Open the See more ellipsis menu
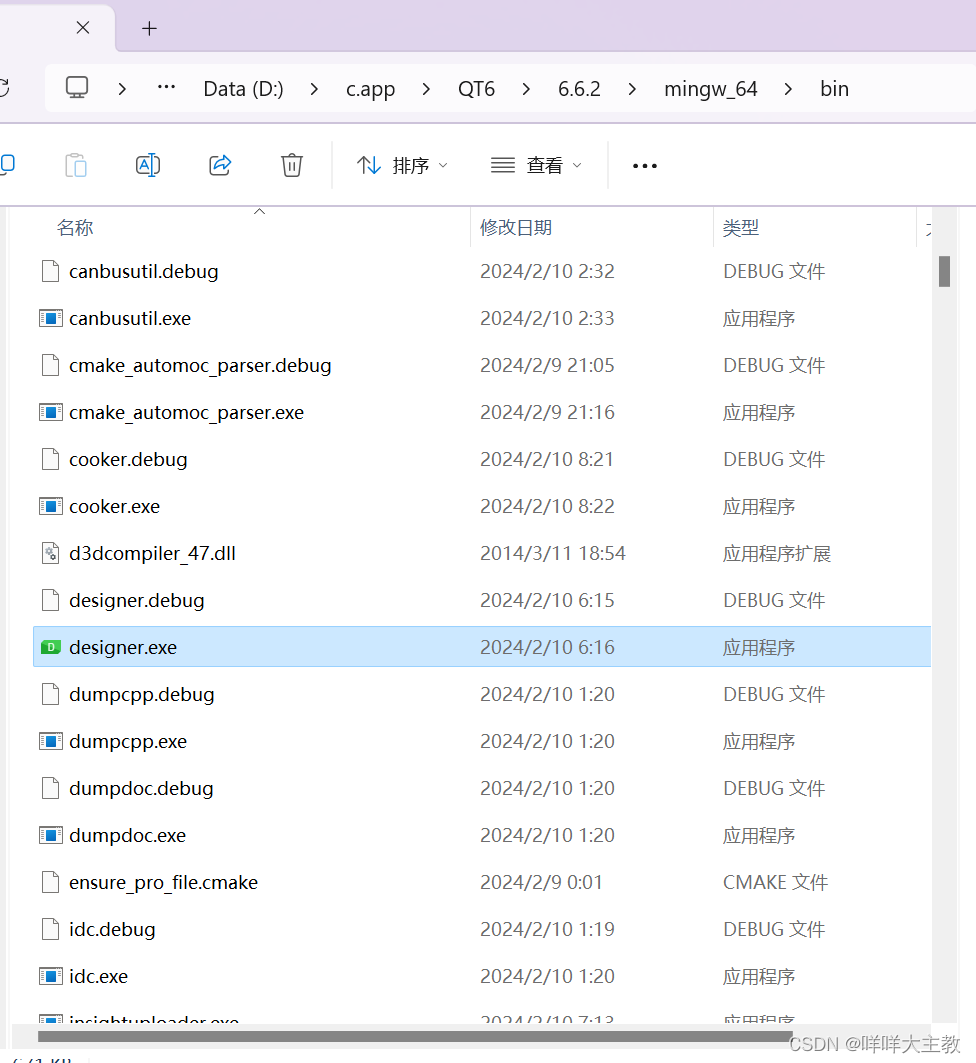This screenshot has width=976, height=1063. (644, 165)
